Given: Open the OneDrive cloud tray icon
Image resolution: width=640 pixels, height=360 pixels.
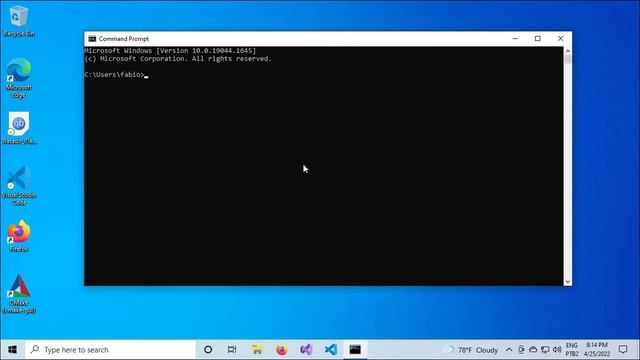Looking at the screenshot, I should (x=533, y=350).
